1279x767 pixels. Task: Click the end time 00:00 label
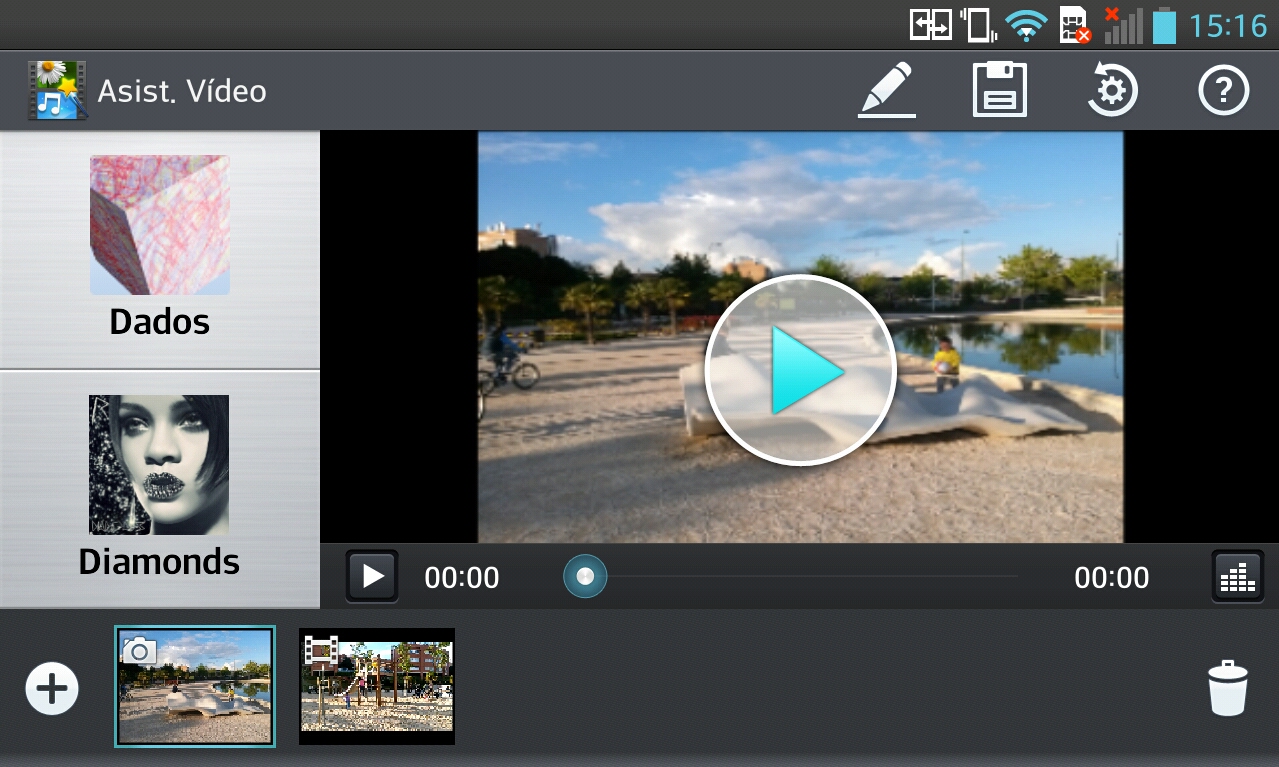click(1111, 577)
